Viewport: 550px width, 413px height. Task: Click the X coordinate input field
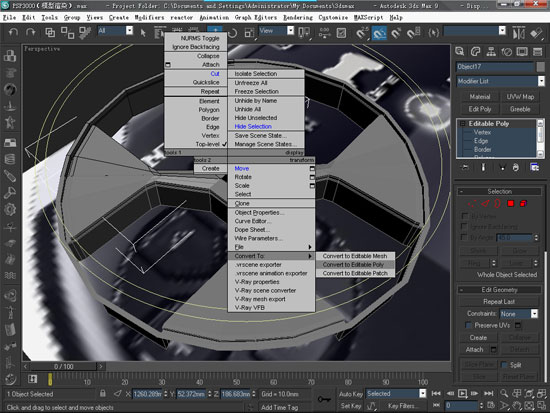(147, 394)
